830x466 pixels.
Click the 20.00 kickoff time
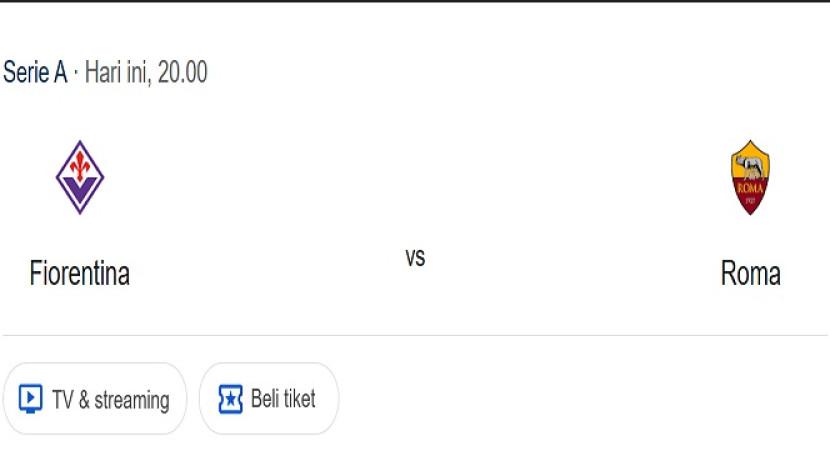[x=182, y=73]
